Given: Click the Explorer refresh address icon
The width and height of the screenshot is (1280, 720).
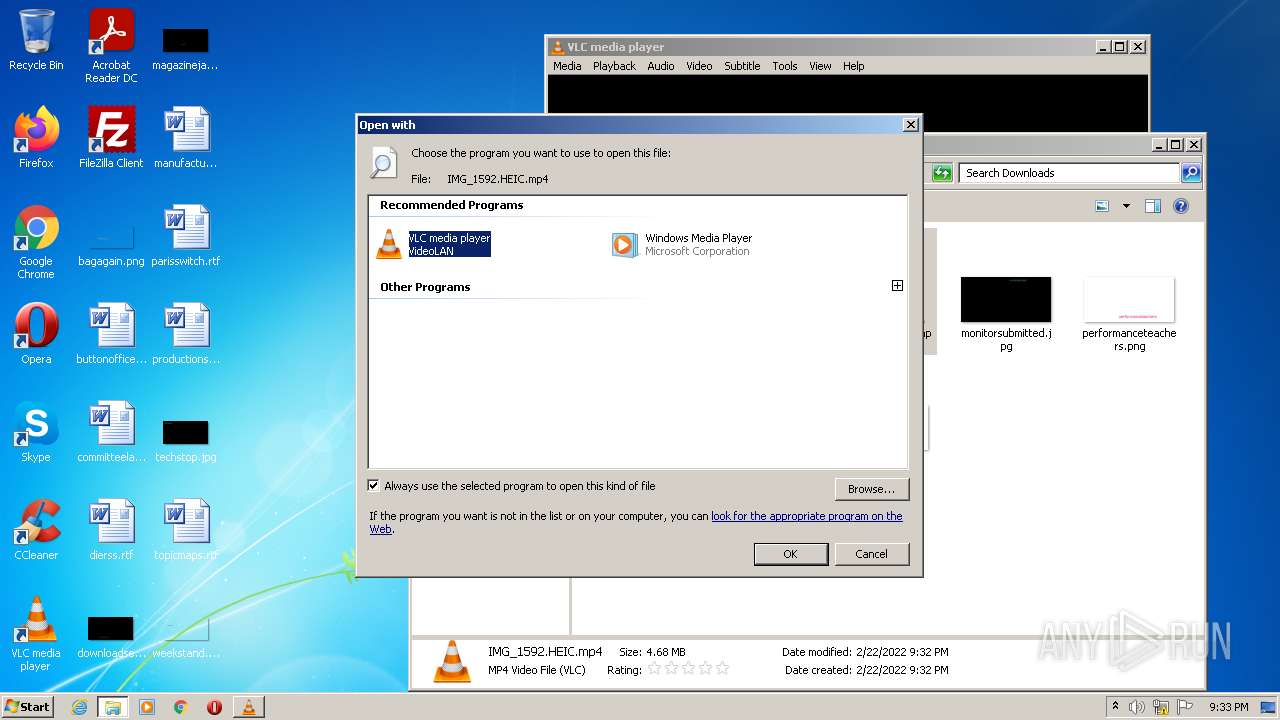Looking at the screenshot, I should 942,173.
